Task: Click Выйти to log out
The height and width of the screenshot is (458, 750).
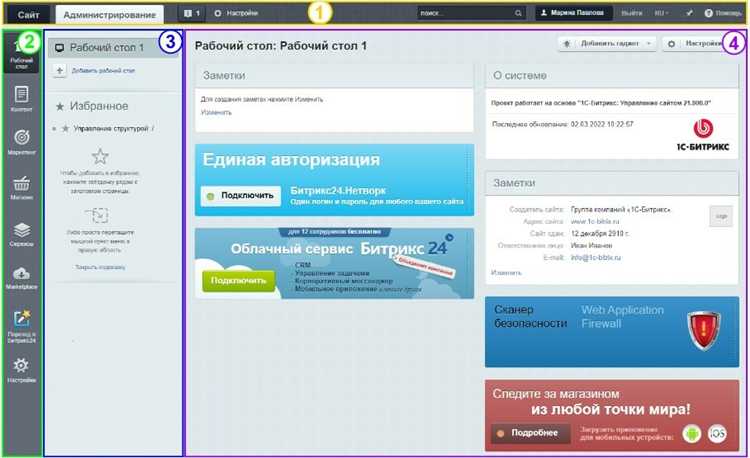Action: tap(632, 13)
